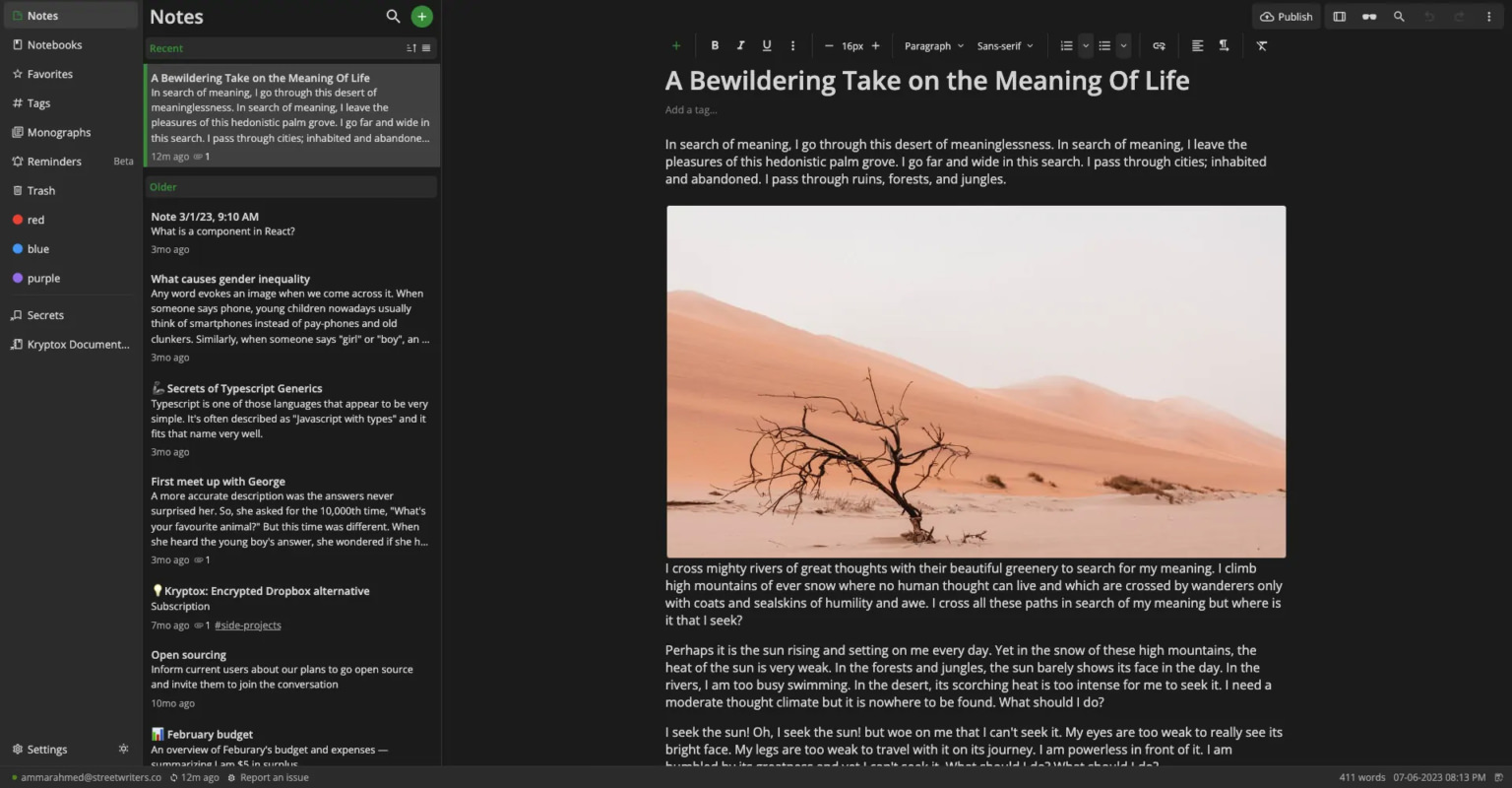This screenshot has height=788, width=1512.
Task: Insert a link using the link icon
Action: coord(1159,45)
